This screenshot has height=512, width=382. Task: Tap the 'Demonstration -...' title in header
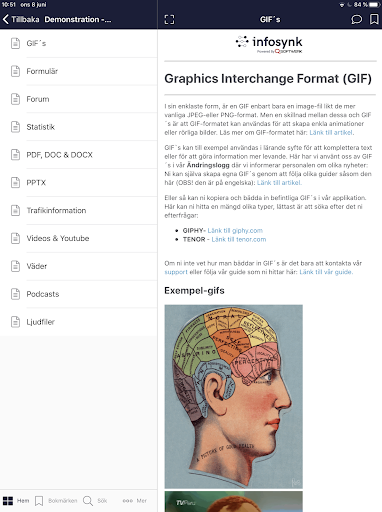78,19
